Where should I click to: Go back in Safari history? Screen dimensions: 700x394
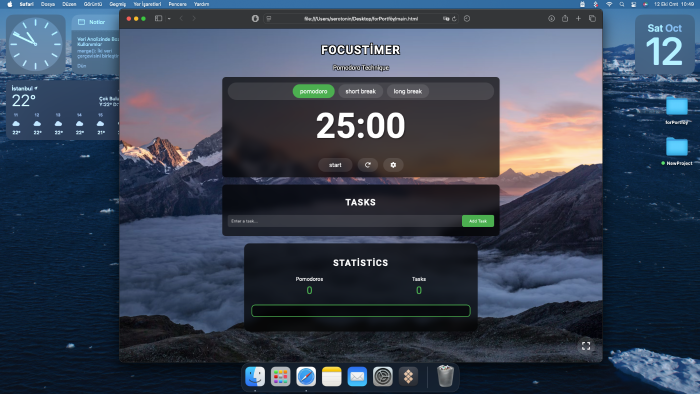coord(181,19)
